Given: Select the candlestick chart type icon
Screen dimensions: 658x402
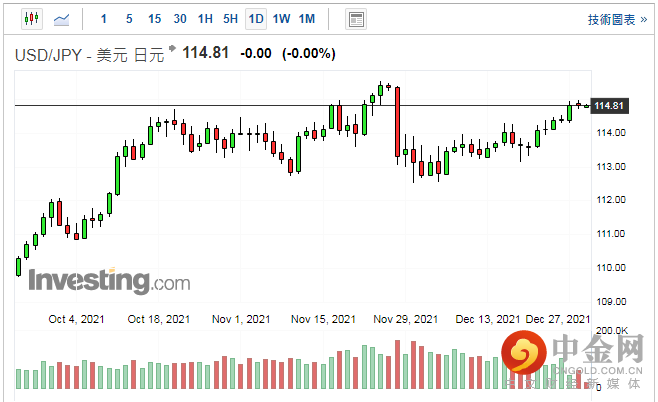Looking at the screenshot, I should [x=32, y=19].
